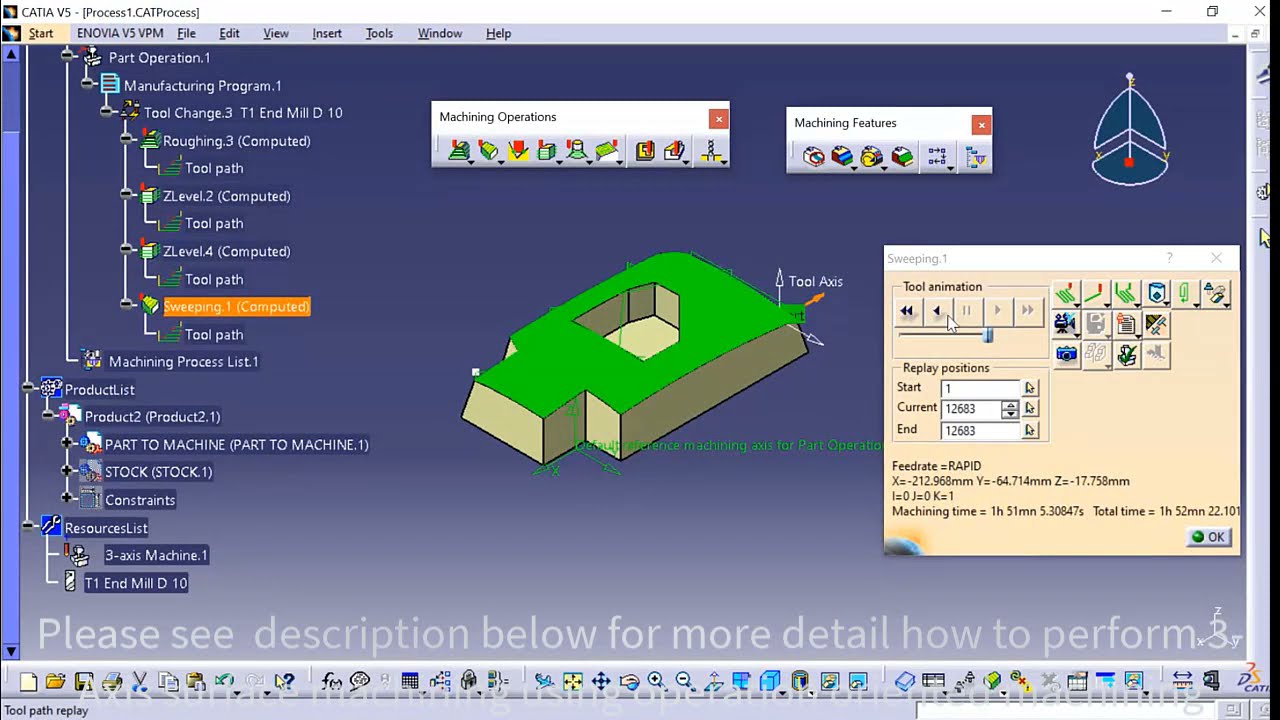Image resolution: width=1280 pixels, height=720 pixels.
Task: Expand the STOCK node
Action: click(67, 471)
